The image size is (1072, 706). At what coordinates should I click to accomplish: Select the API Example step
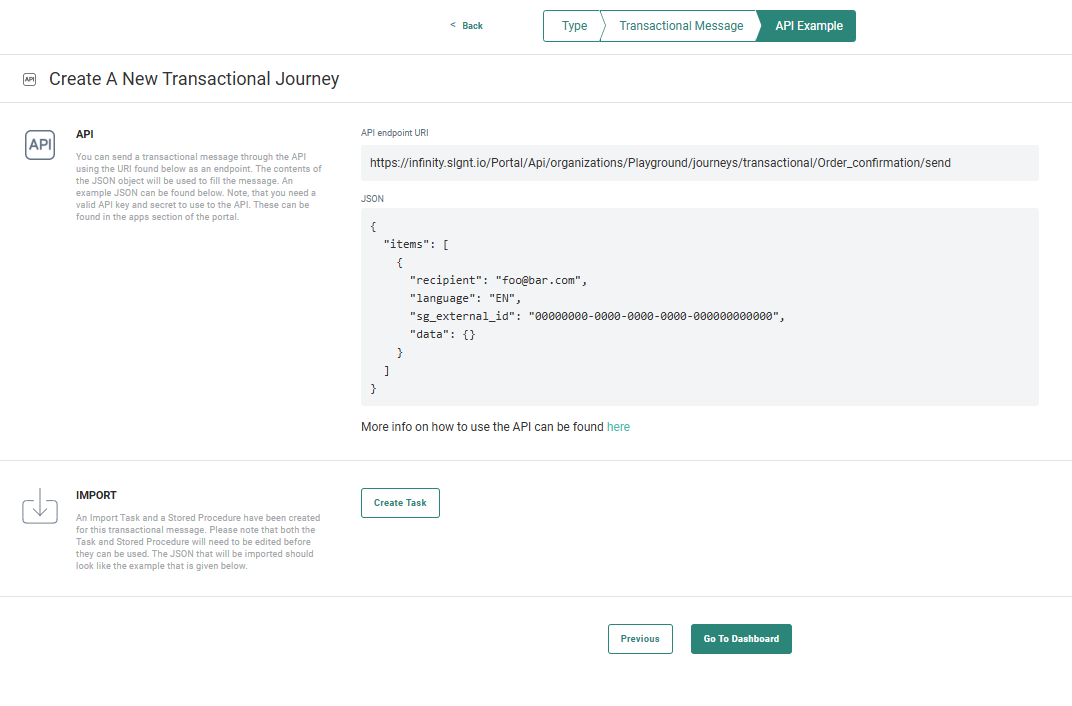coord(808,26)
